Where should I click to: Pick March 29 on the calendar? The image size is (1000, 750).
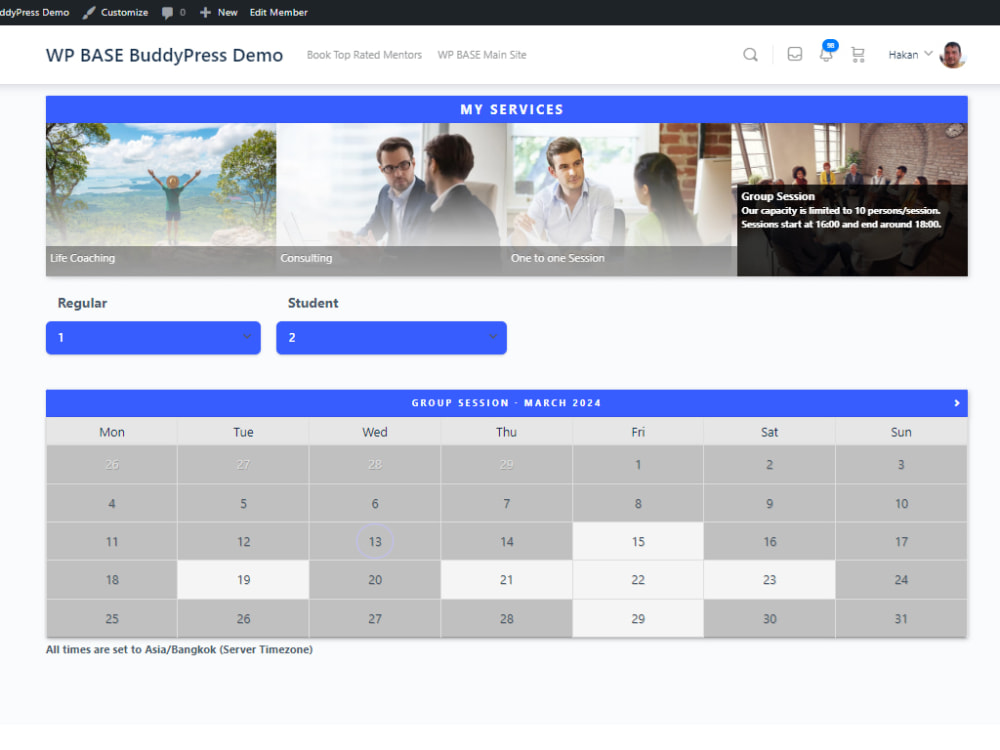pos(638,619)
